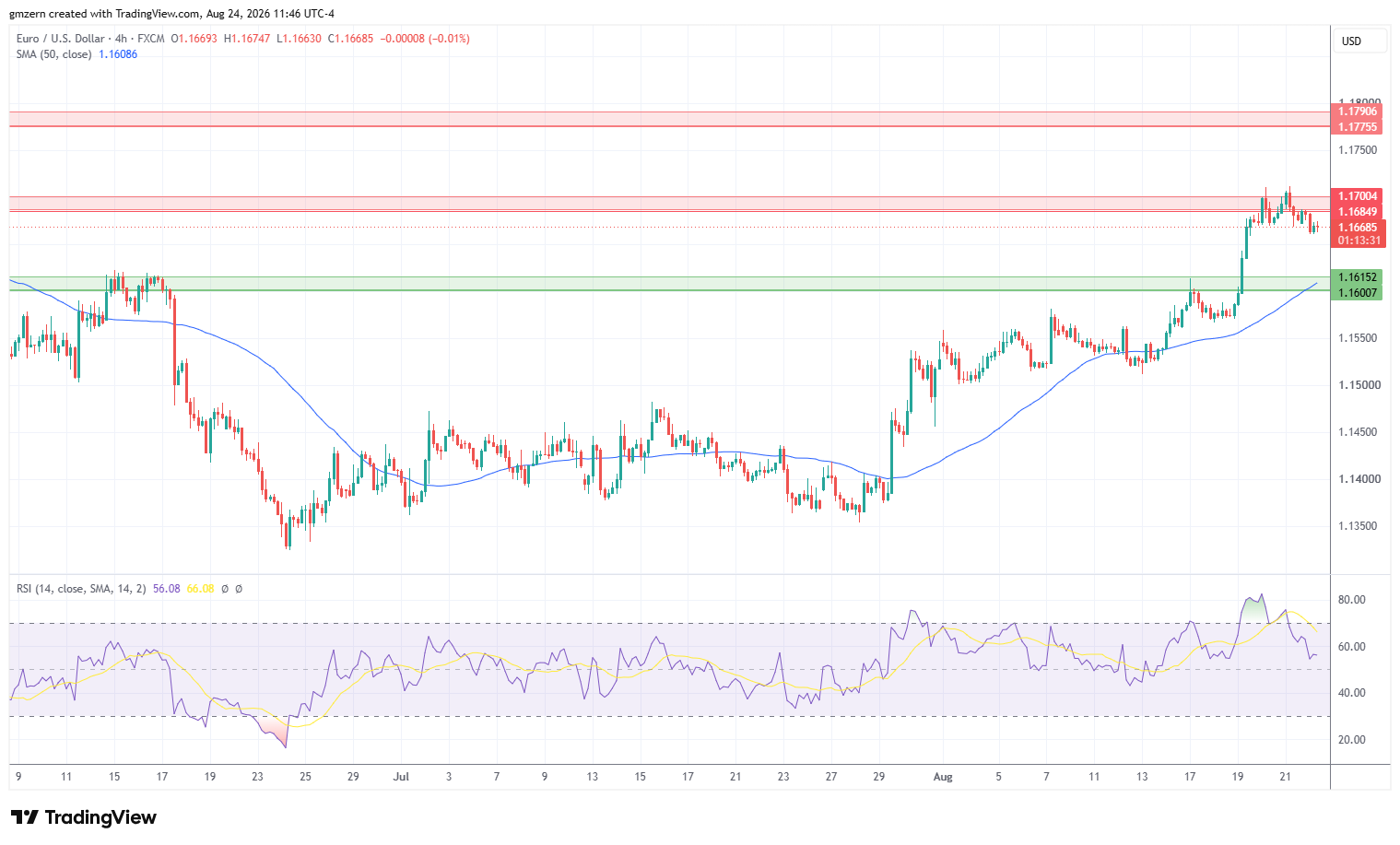Click the 60.00 level on RSI scale

pyautogui.click(x=1351, y=647)
